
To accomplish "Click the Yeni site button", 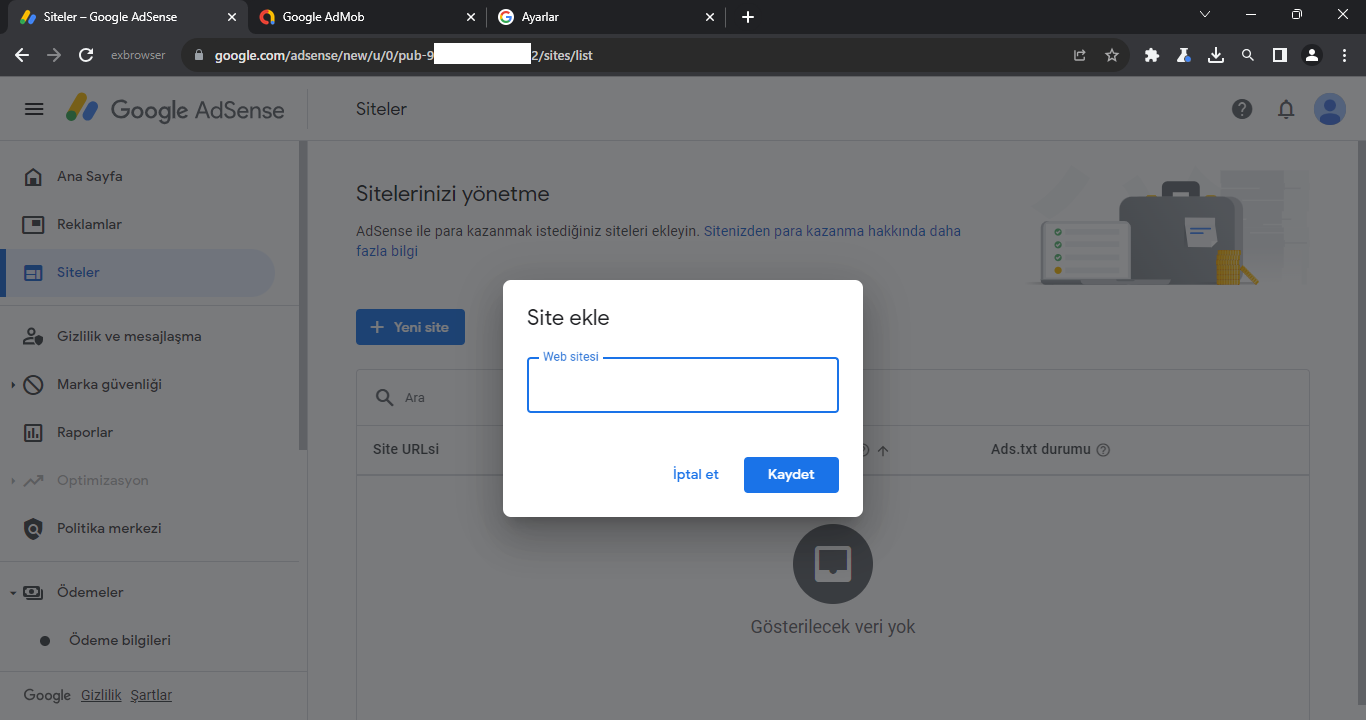I will point(410,327).
